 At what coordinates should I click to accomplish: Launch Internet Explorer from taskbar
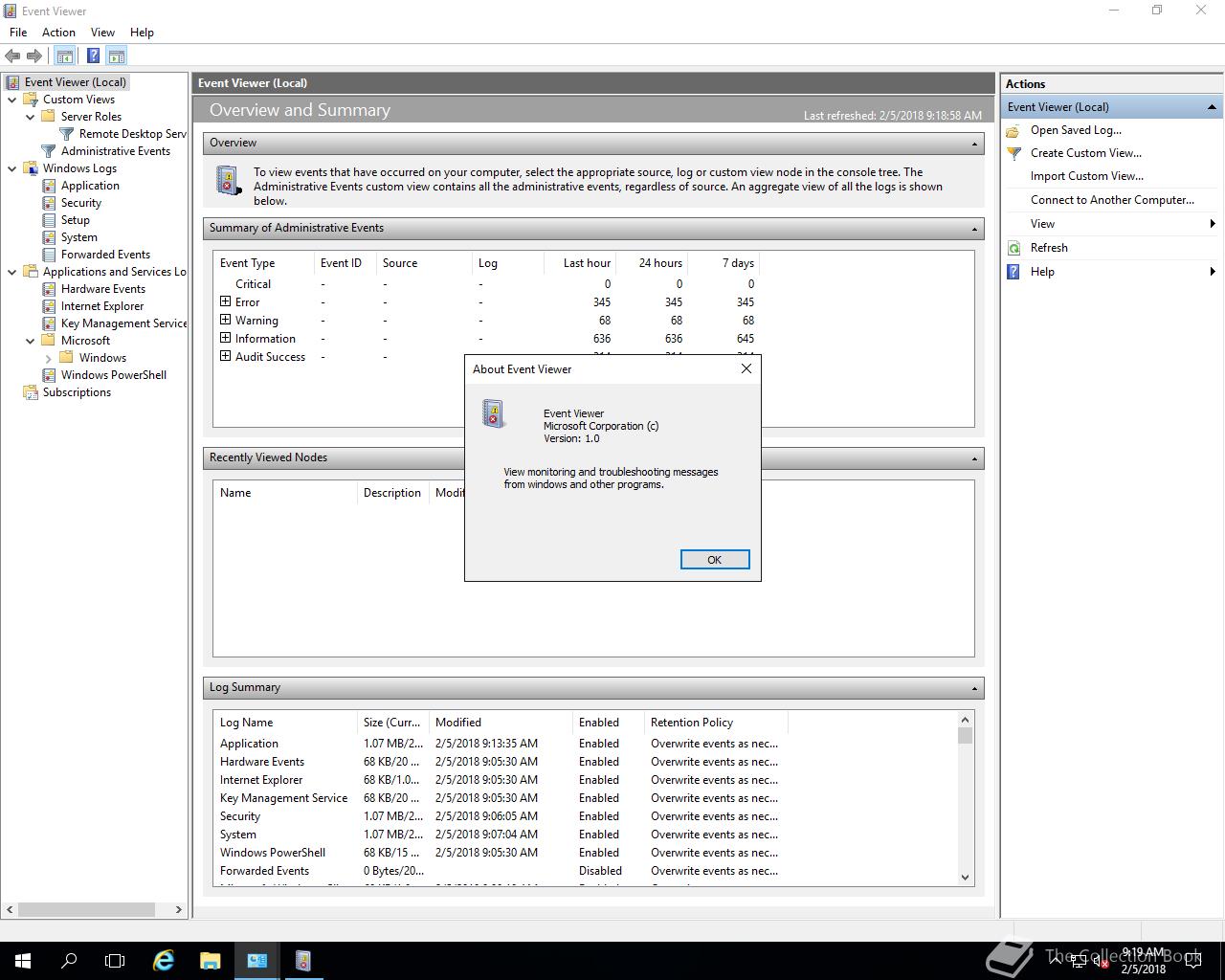164,961
